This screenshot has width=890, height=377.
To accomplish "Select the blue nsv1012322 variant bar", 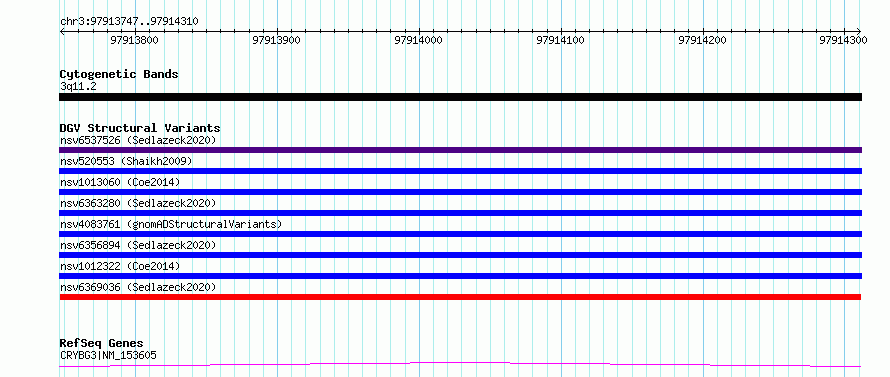I will point(460,276).
